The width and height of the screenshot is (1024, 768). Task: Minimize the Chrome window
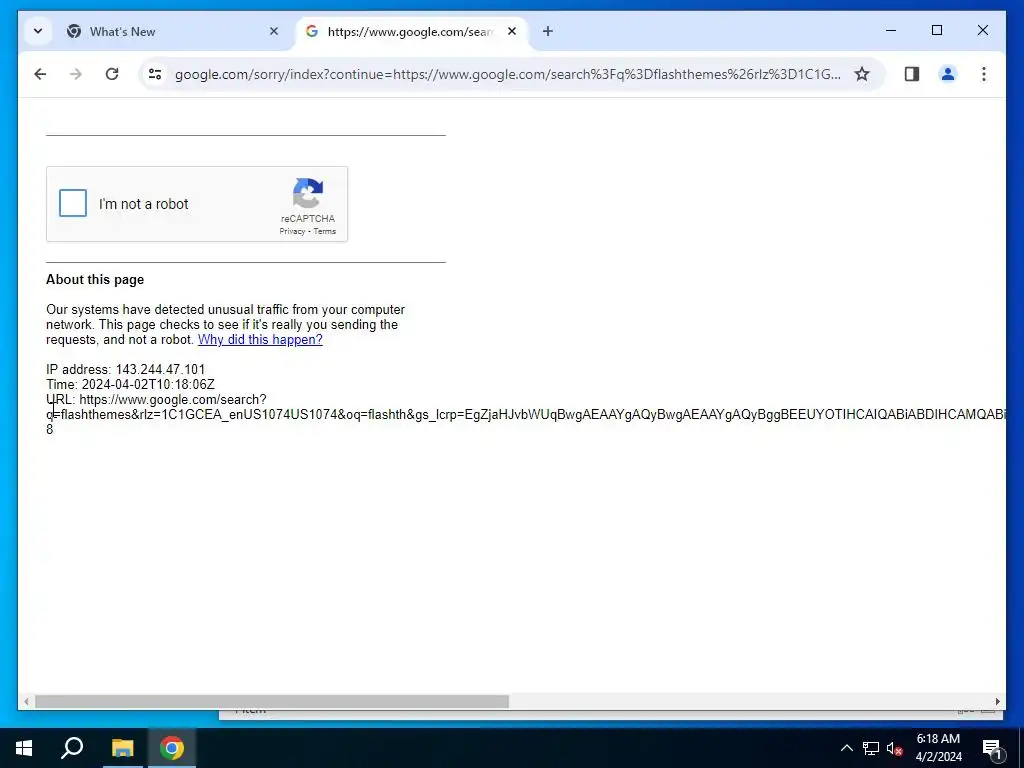point(891,30)
